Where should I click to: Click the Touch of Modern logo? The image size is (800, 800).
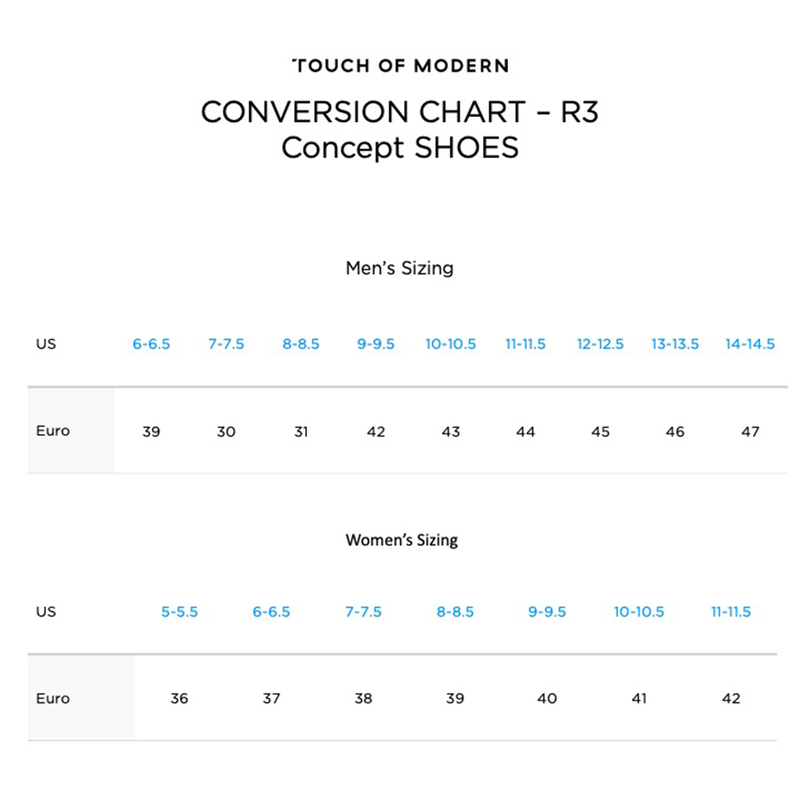[400, 66]
